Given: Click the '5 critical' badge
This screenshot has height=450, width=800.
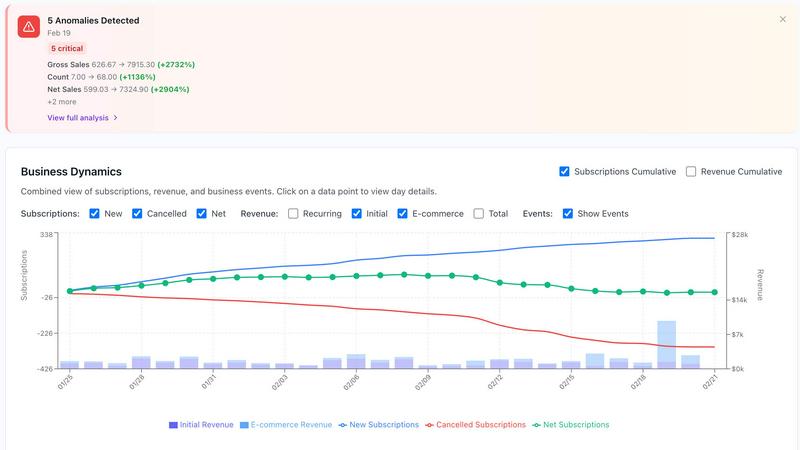Looking at the screenshot, I should [x=68, y=48].
